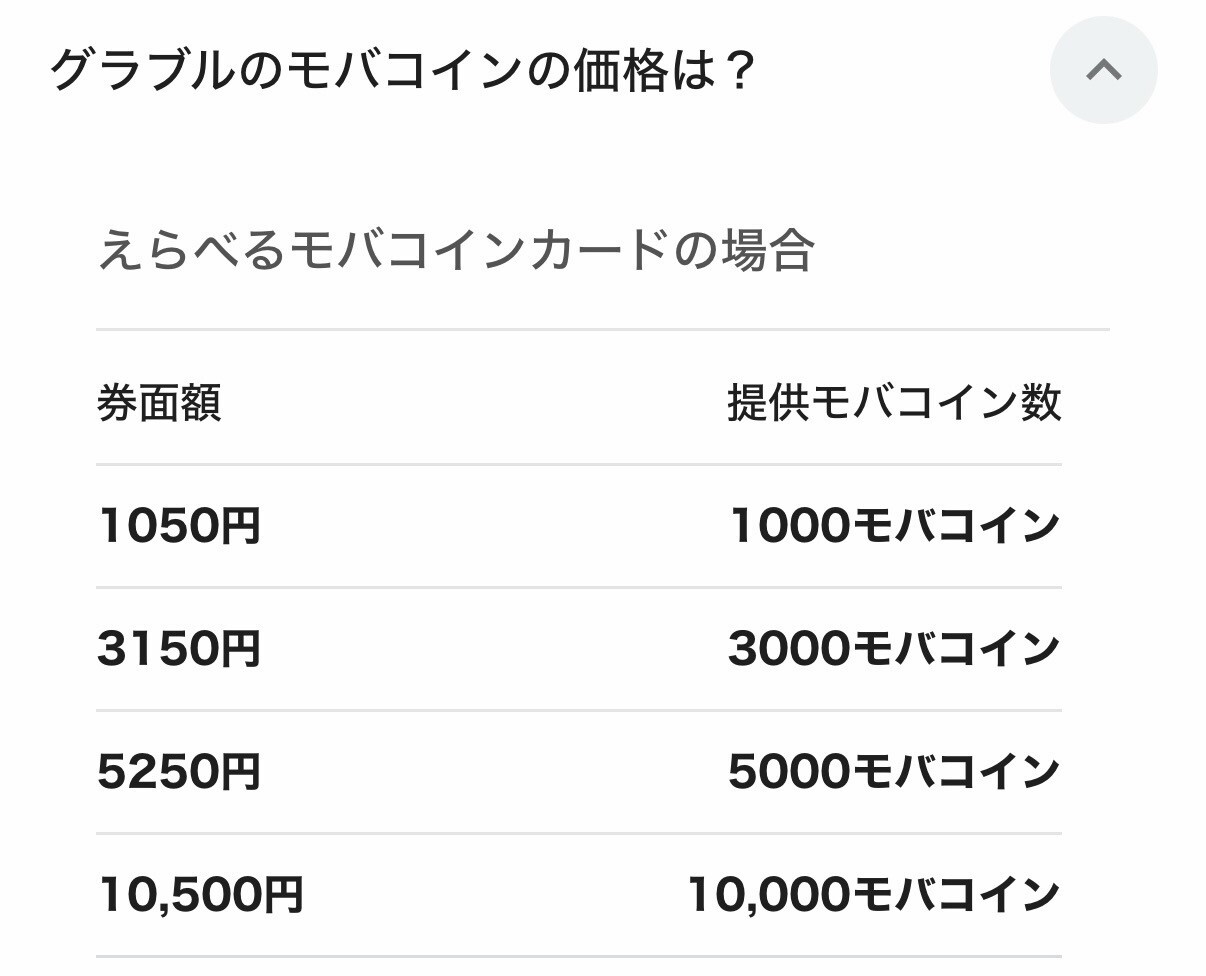Select the 3150円 price cell
The height and width of the screenshot is (976, 1206).
coord(180,649)
